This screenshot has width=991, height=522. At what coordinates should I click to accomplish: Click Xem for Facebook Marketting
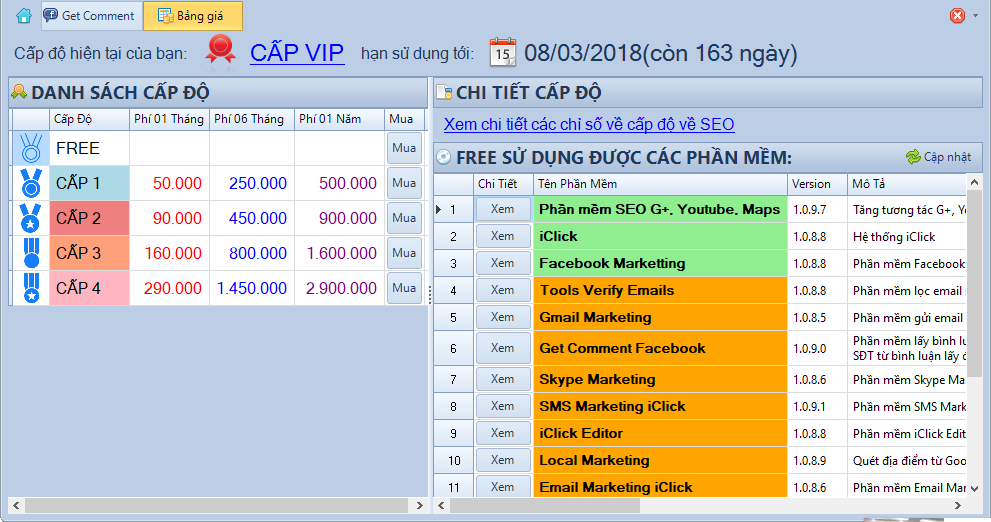tap(502, 263)
